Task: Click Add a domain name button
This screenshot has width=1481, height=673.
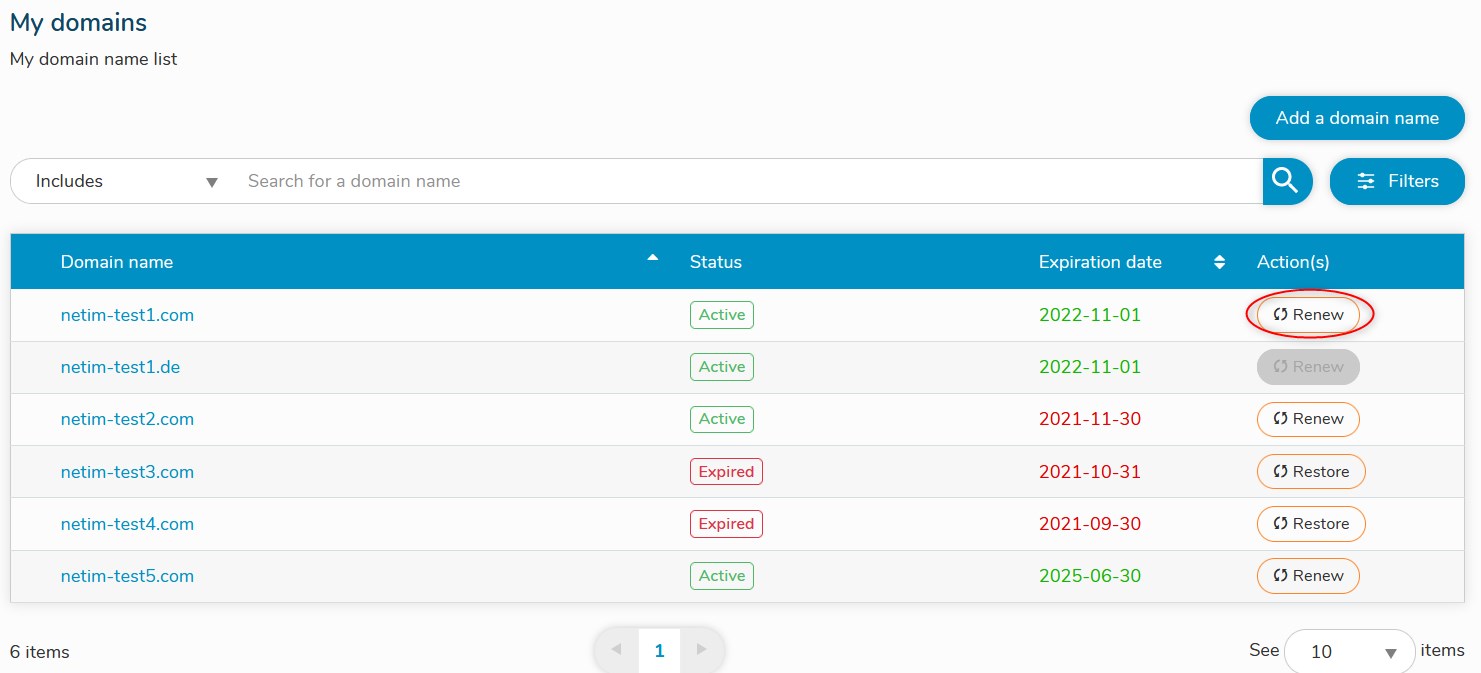Action: click(1357, 118)
